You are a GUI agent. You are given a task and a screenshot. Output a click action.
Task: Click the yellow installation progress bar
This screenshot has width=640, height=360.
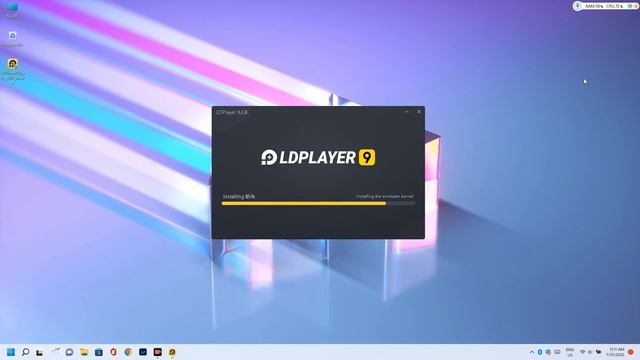pos(318,203)
